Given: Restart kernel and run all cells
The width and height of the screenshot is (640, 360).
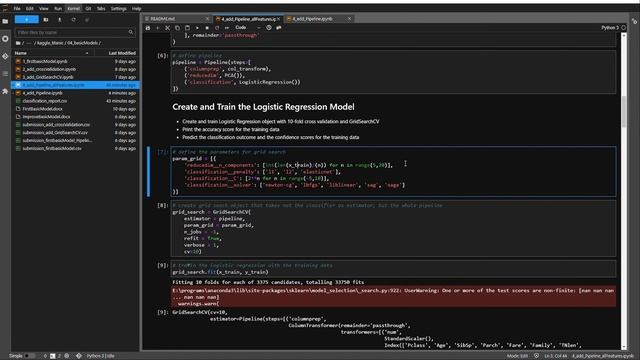Looking at the screenshot, I should click(227, 28).
